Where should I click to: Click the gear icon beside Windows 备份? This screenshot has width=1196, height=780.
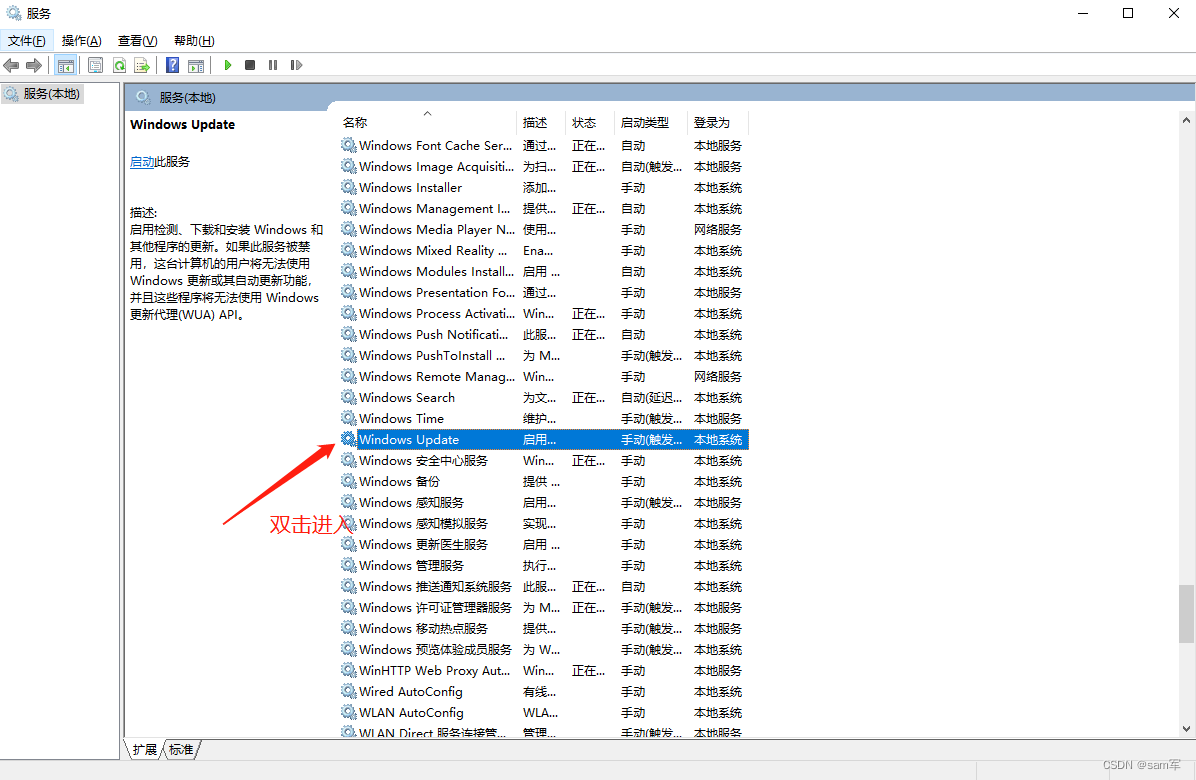349,481
